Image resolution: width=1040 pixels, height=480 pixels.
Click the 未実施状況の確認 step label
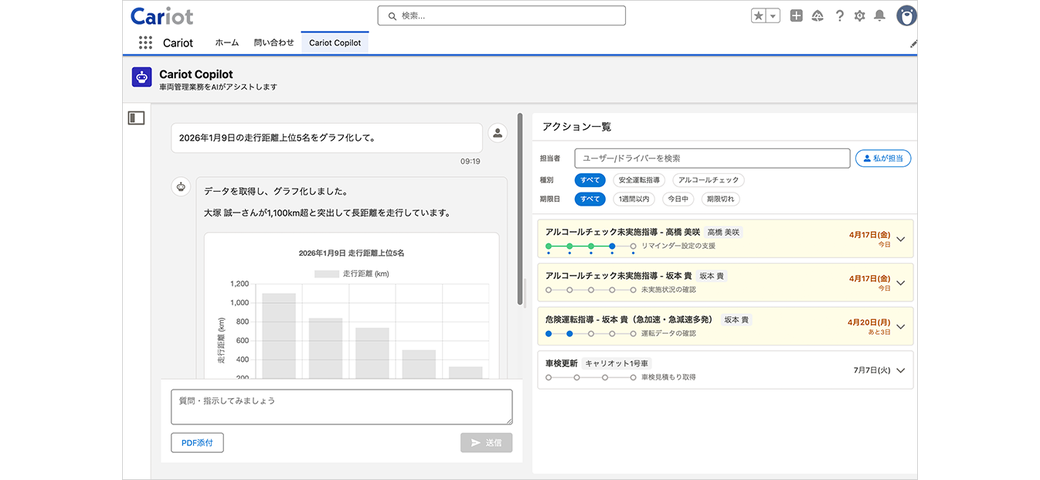[x=669, y=290]
